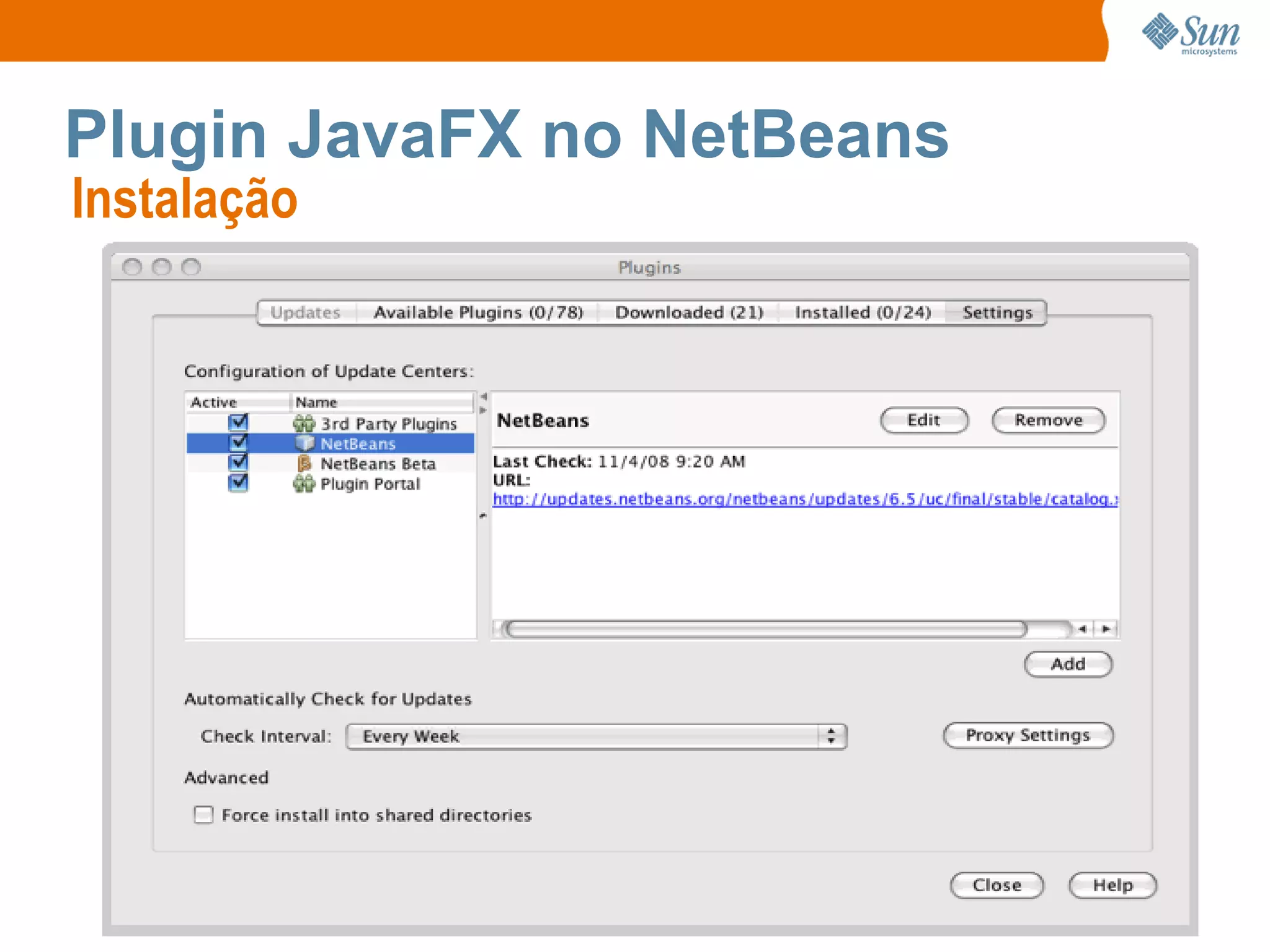Click the Name column header
This screenshot has width=1270, height=952.
tap(382, 402)
